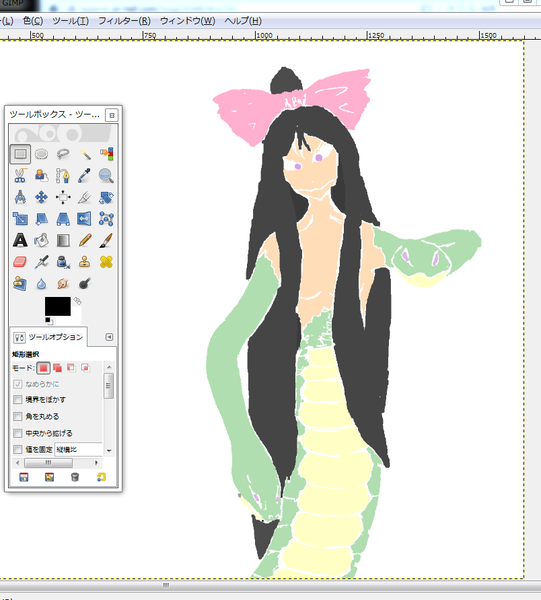Viewport: 541px width, 600px height.
Task: Select the Ellipse Select tool
Action: 41,154
